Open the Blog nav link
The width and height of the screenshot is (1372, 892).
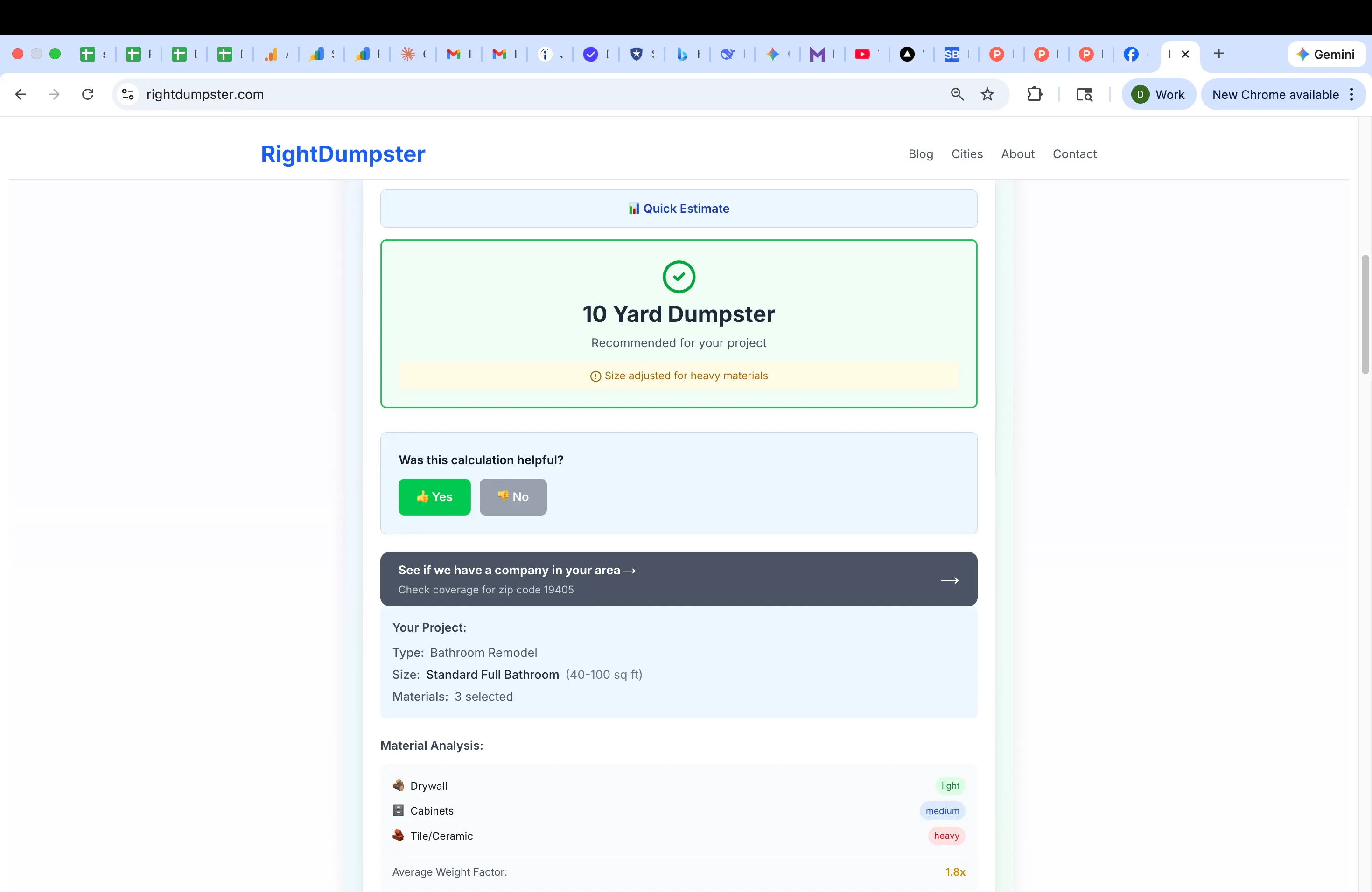tap(921, 154)
